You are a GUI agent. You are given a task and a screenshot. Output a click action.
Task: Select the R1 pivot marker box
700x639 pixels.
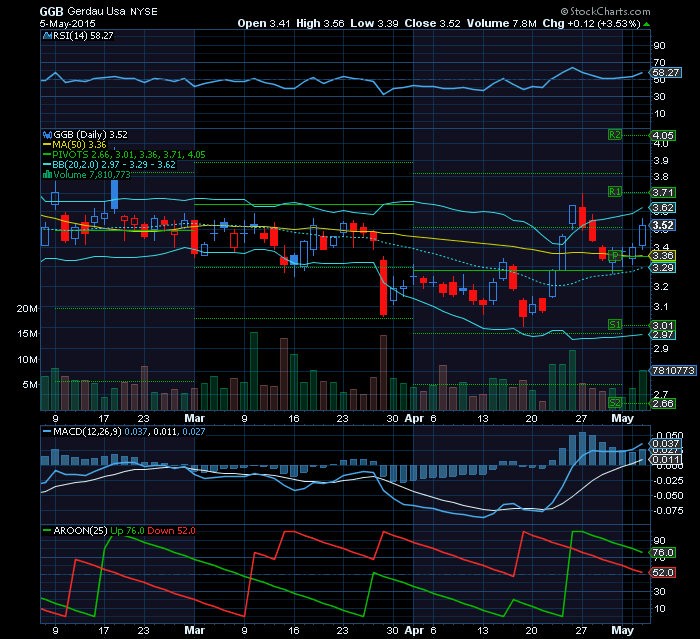615,192
